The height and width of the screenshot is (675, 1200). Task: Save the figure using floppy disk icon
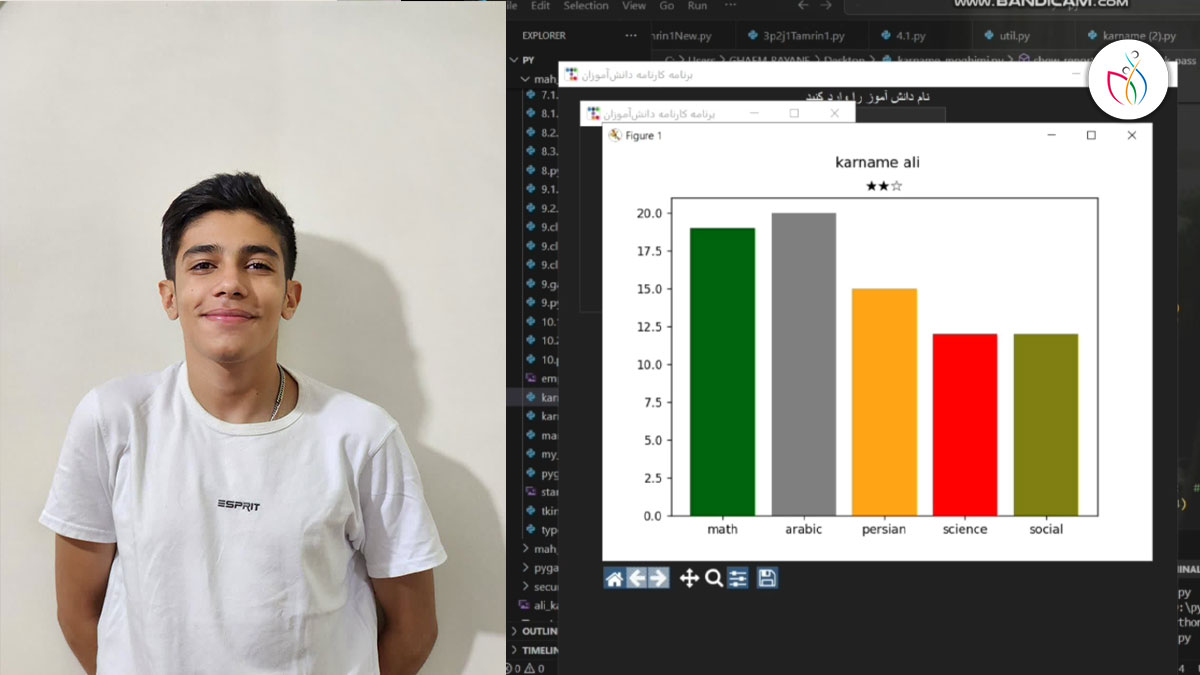click(767, 578)
